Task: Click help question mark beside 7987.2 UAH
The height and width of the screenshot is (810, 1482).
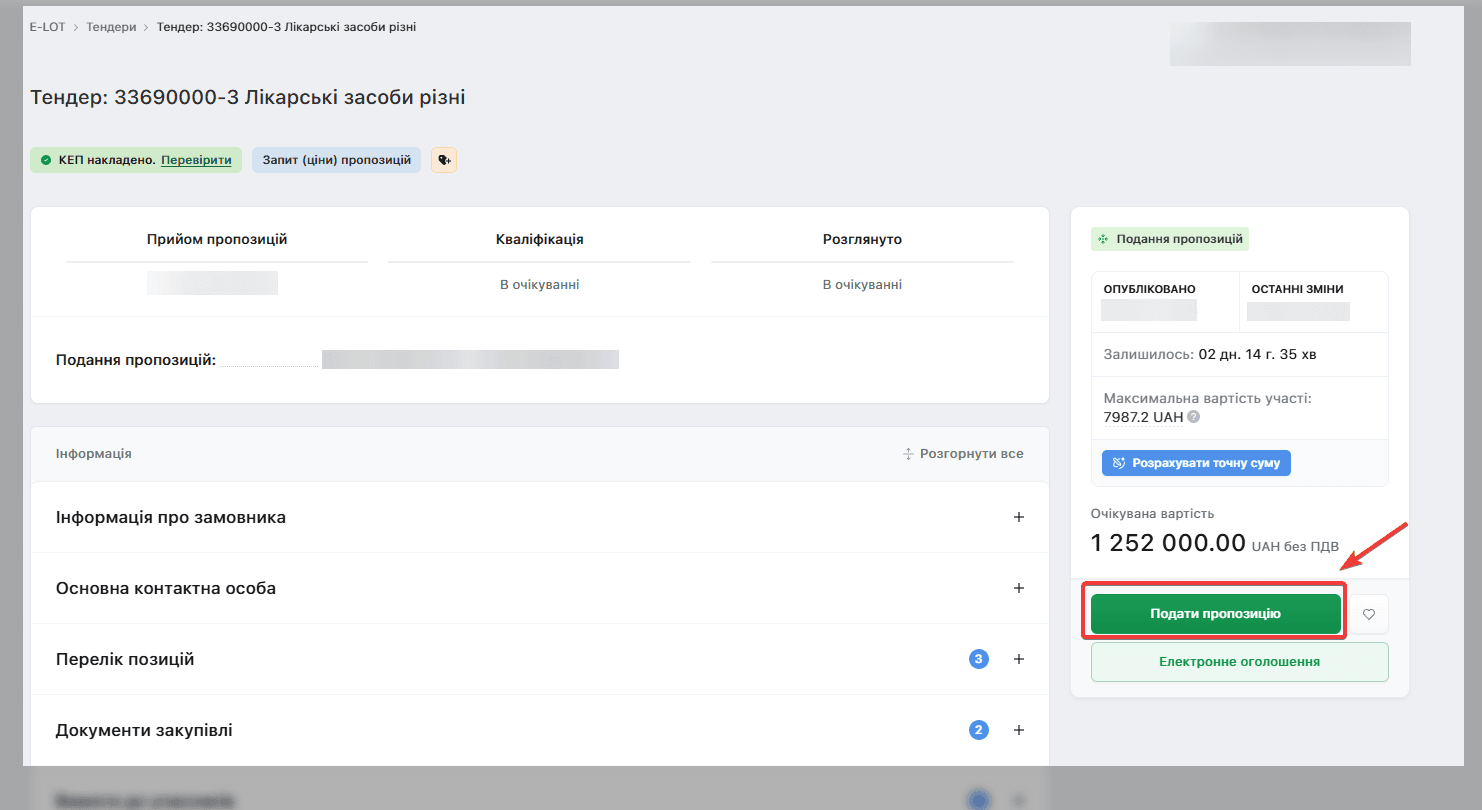Action: 1193,417
